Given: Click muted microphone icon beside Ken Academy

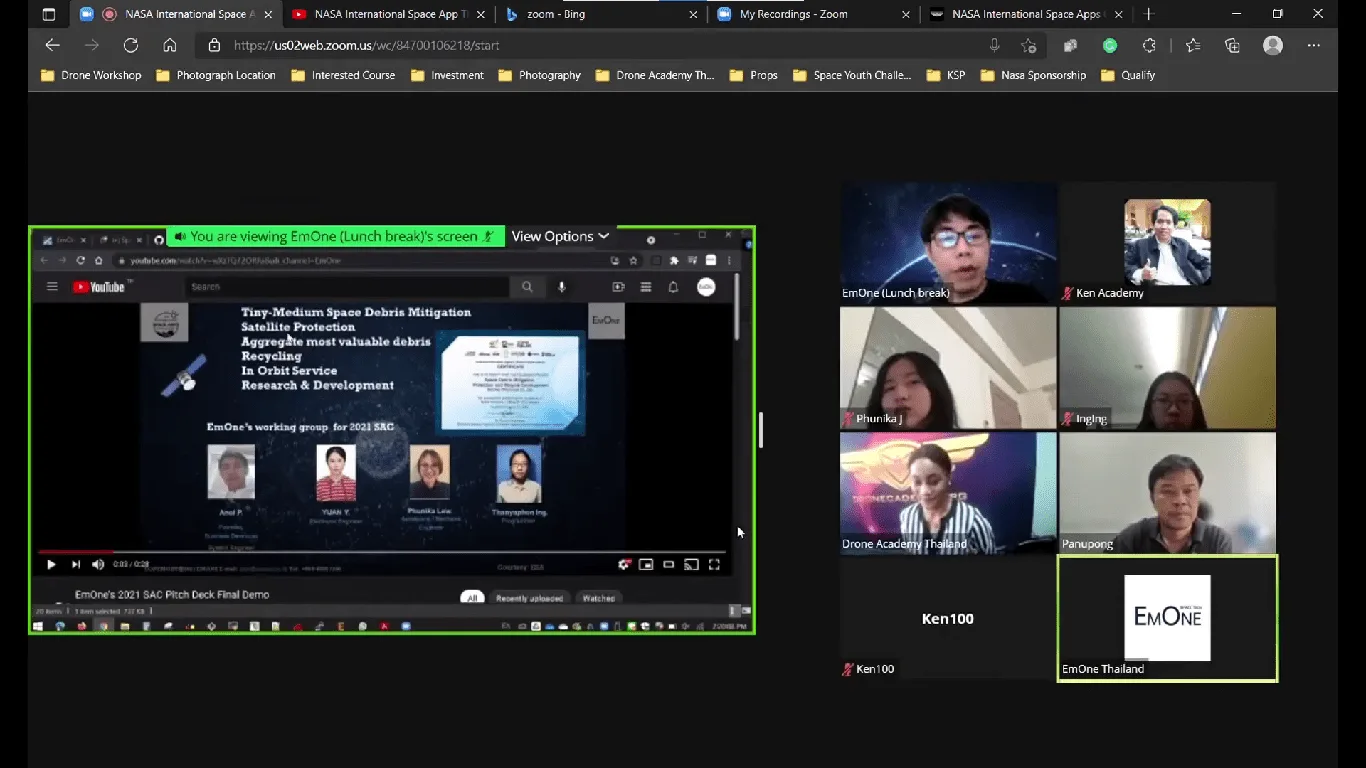Looking at the screenshot, I should coord(1068,294).
